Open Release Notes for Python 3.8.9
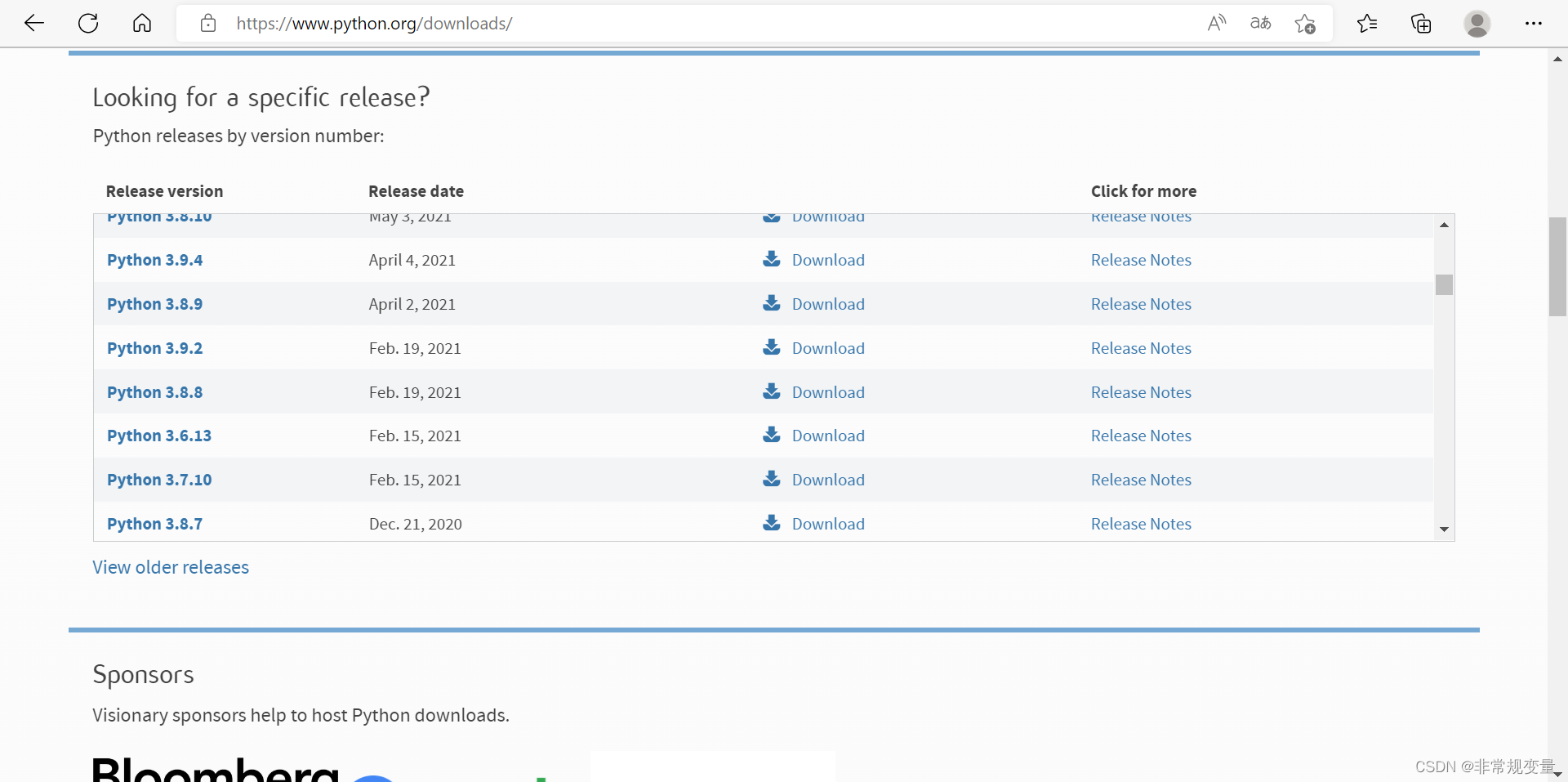Image resolution: width=1568 pixels, height=782 pixels. [x=1141, y=304]
